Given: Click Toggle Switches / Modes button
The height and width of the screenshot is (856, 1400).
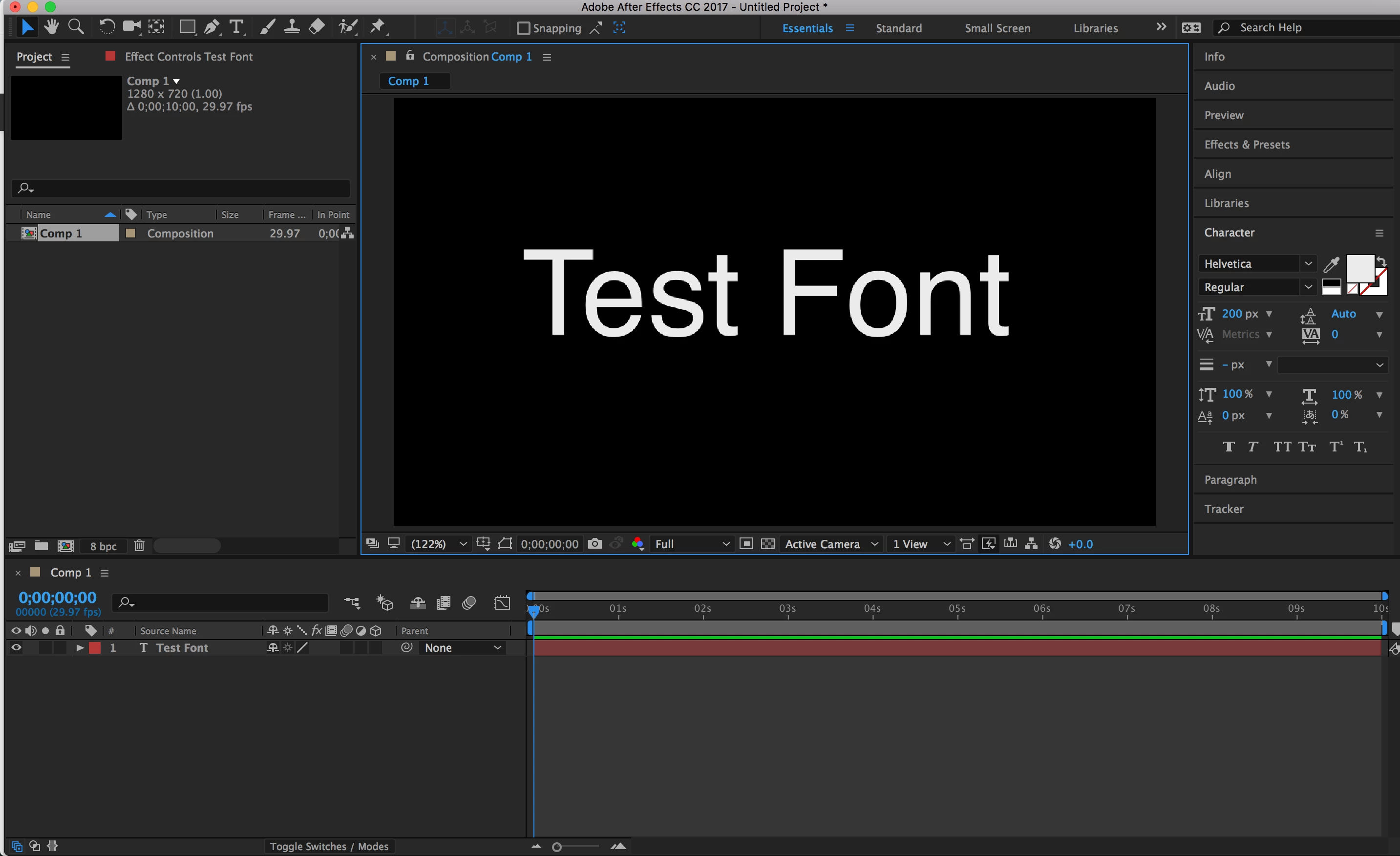Looking at the screenshot, I should point(329,846).
